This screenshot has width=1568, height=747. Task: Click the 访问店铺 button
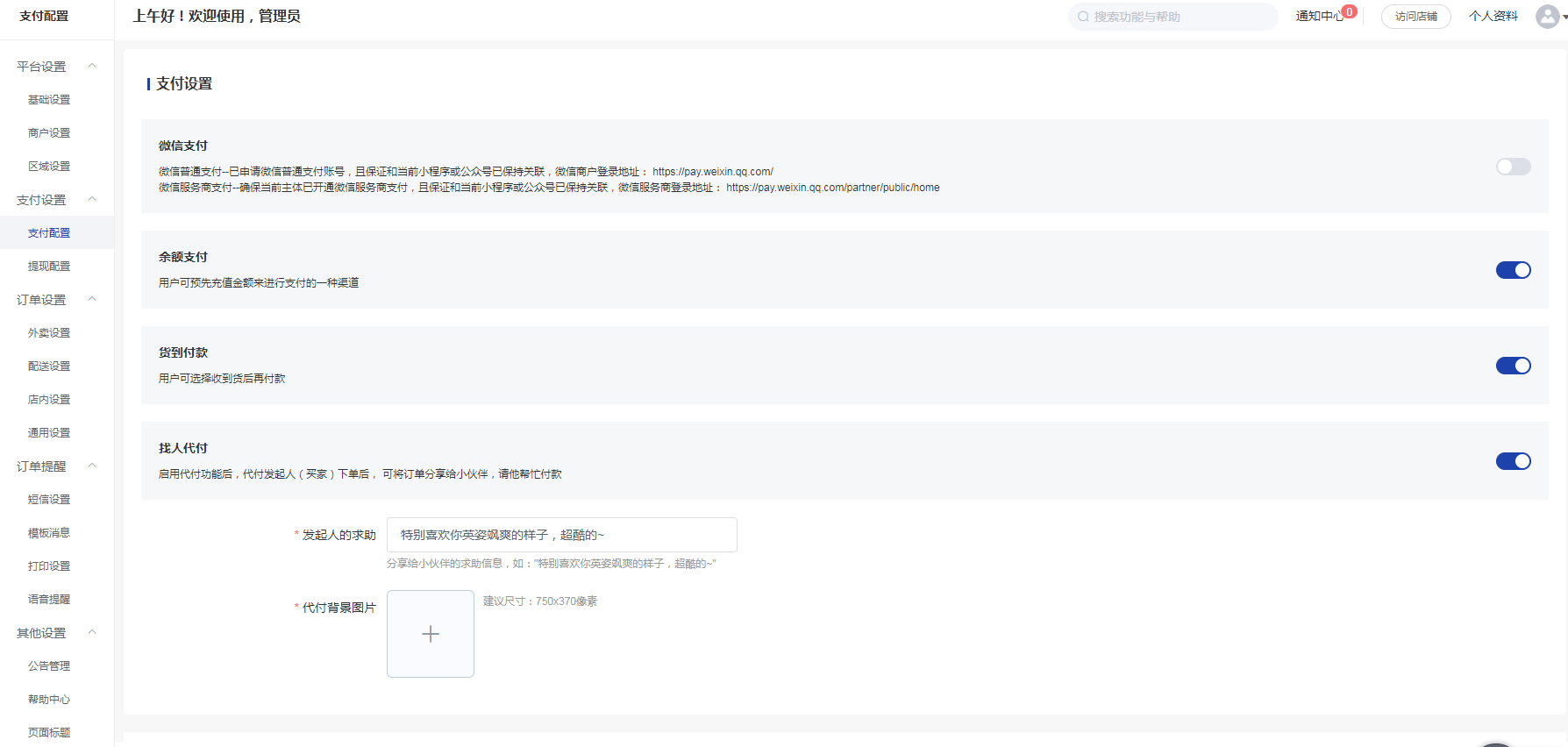pyautogui.click(x=1416, y=17)
